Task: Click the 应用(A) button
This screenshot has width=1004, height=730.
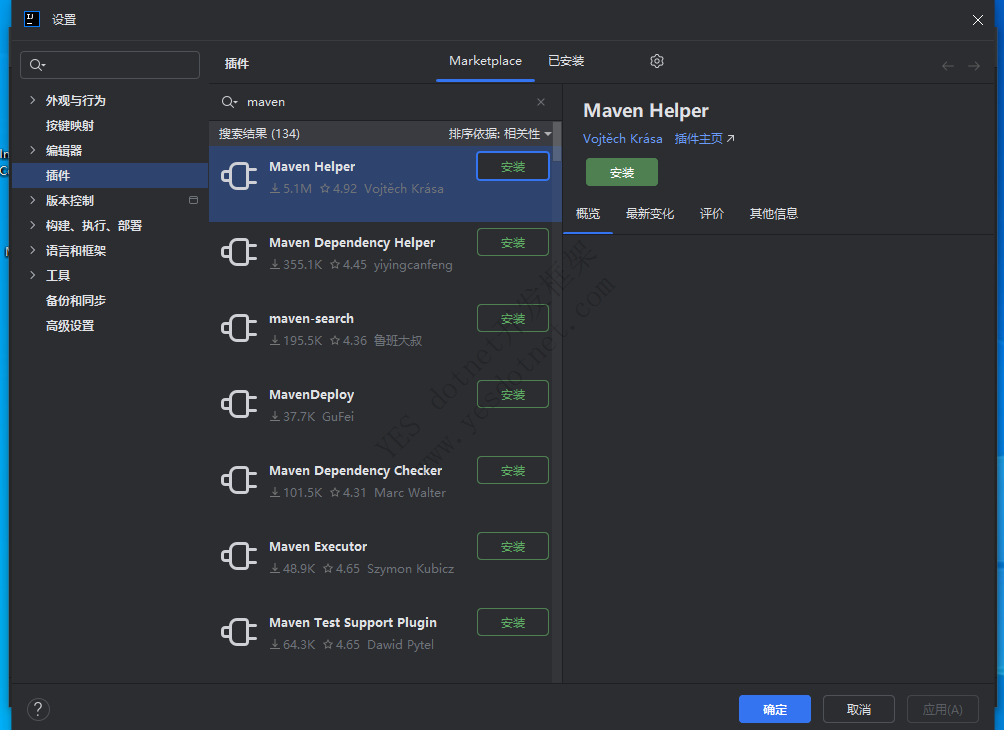Action: (x=943, y=709)
